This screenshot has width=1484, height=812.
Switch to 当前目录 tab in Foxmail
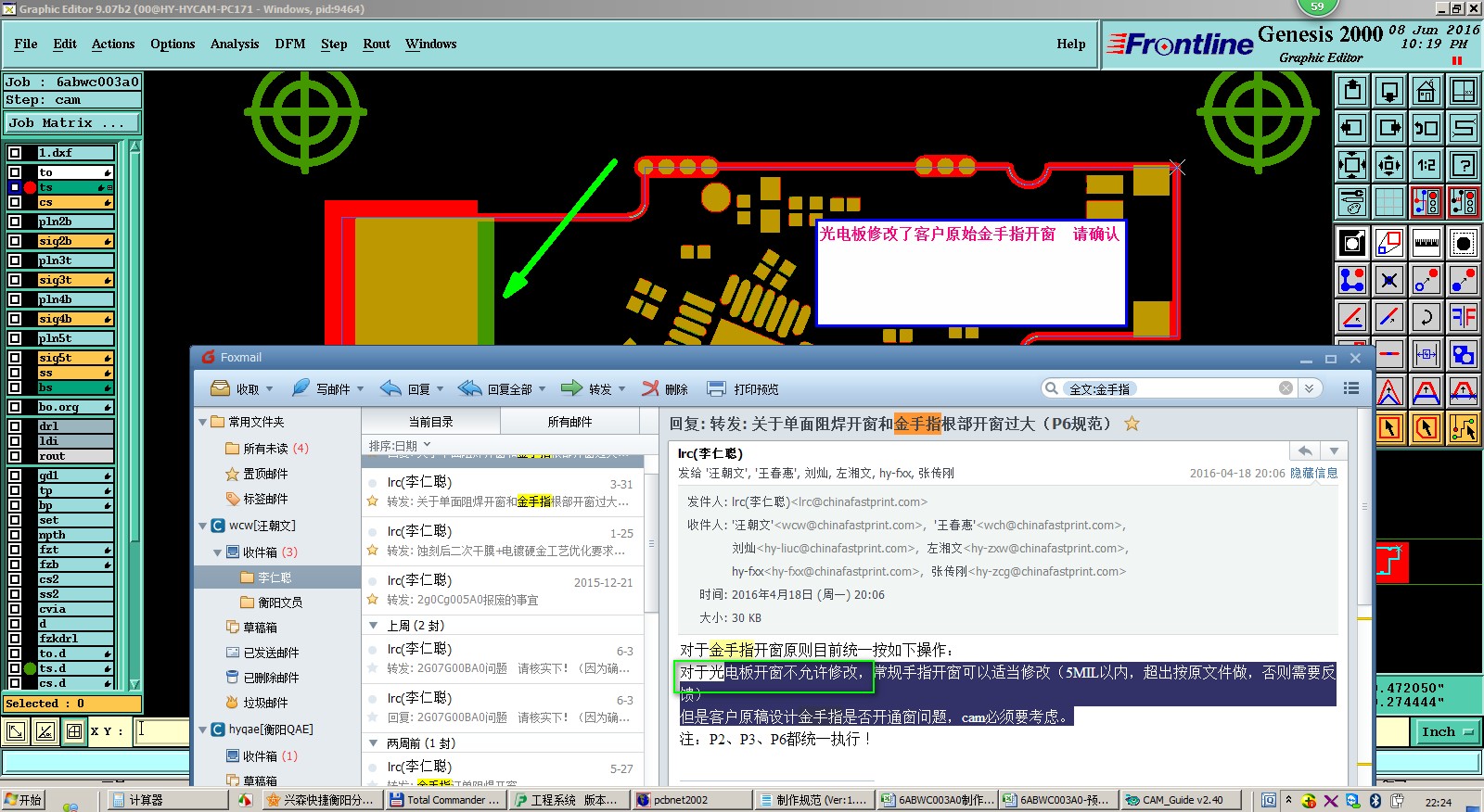point(431,422)
